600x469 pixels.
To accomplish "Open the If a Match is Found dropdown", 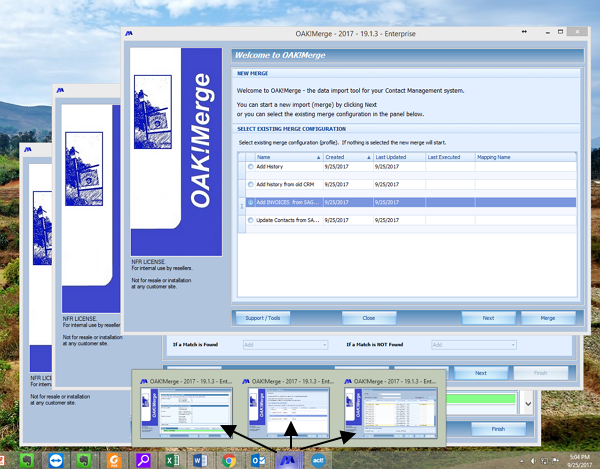I will pyautogui.click(x=285, y=345).
